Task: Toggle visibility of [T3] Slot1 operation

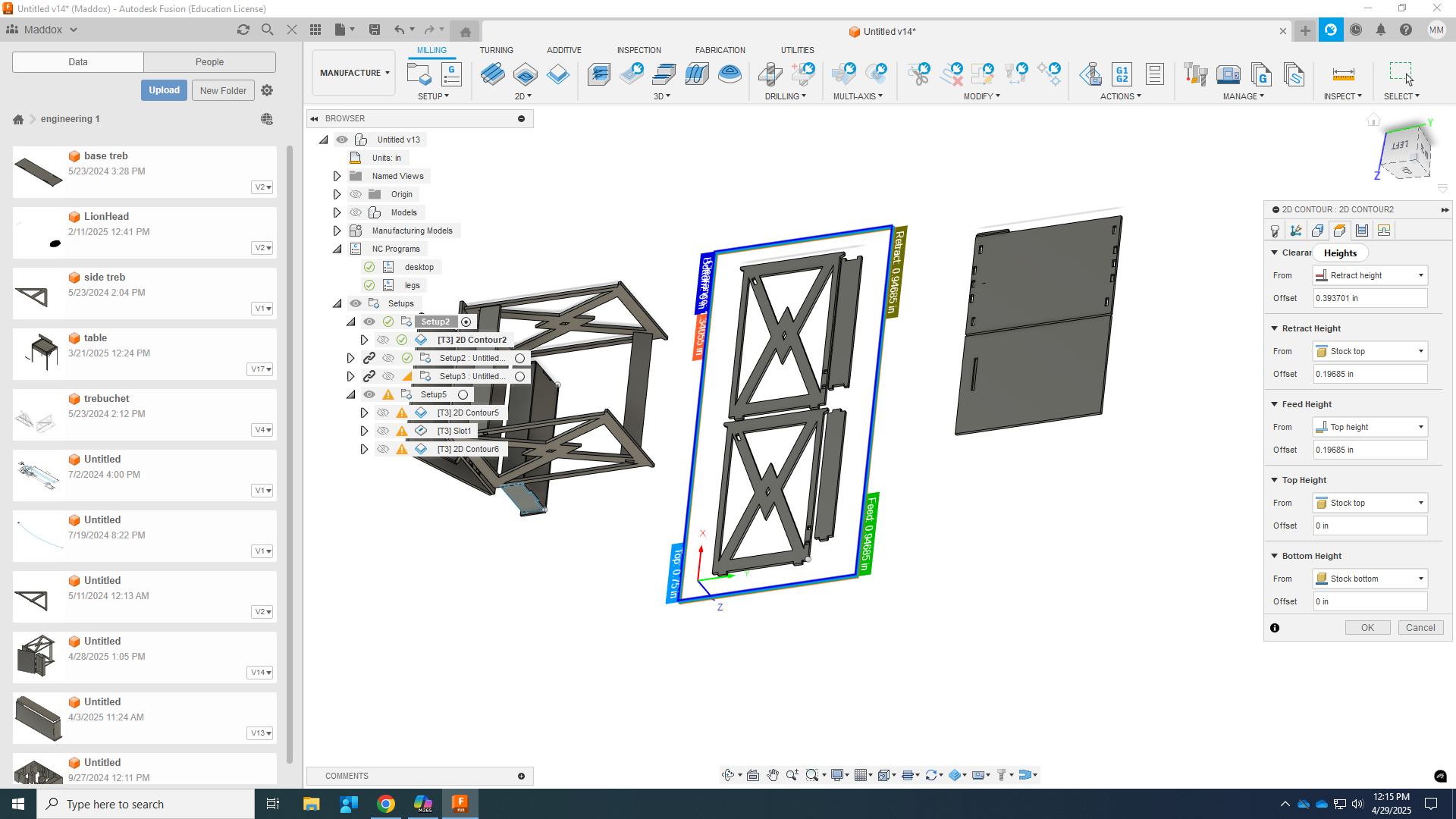Action: tap(383, 431)
